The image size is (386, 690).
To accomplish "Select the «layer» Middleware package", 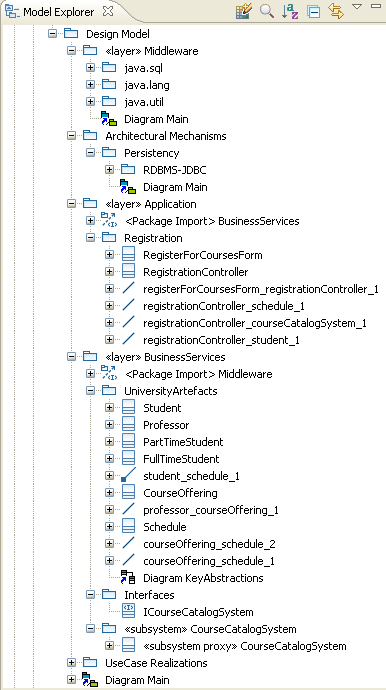I will click(151, 51).
